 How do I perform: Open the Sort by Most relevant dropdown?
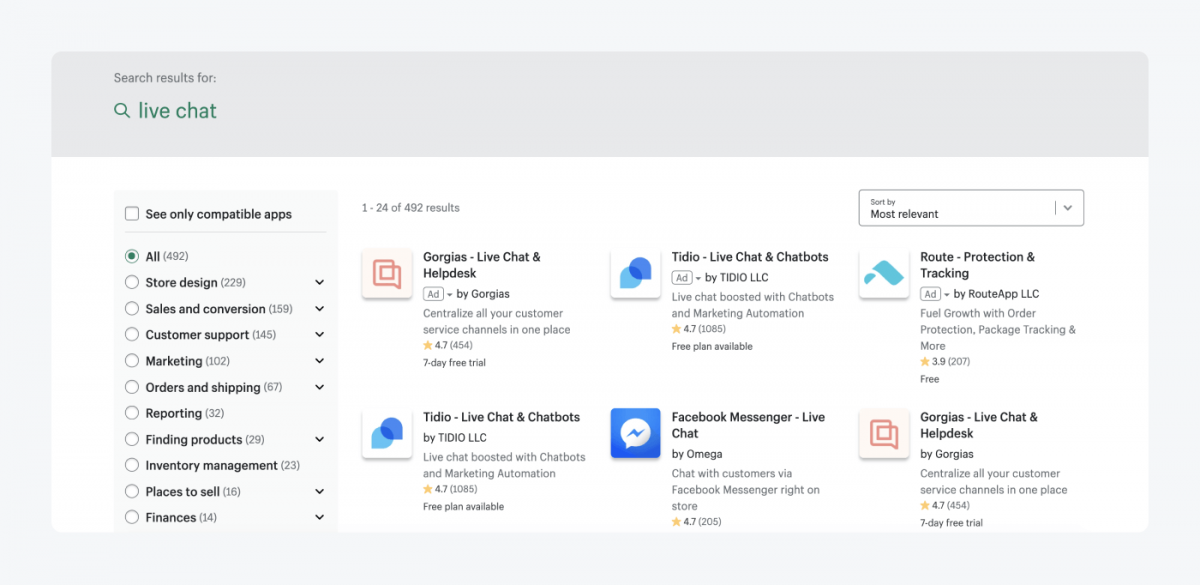971,208
